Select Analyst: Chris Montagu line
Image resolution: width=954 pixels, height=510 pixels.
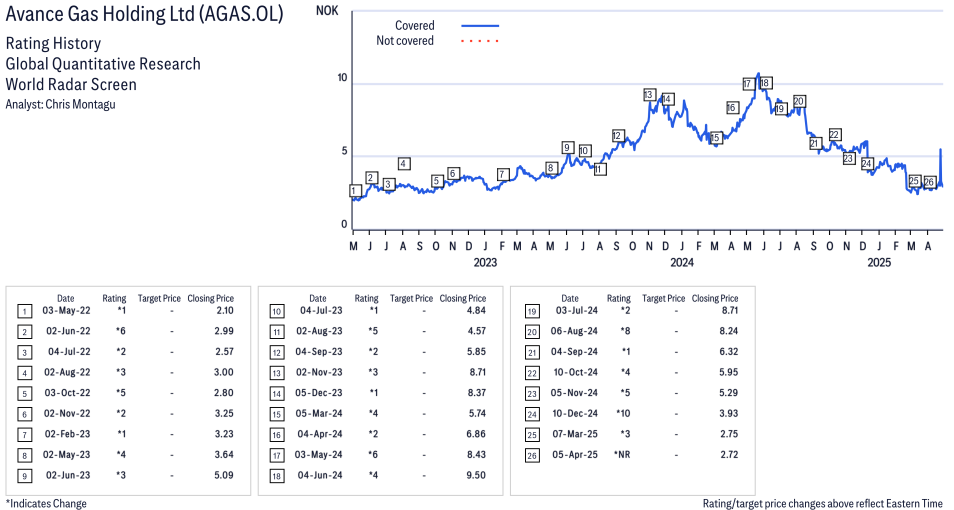60,104
